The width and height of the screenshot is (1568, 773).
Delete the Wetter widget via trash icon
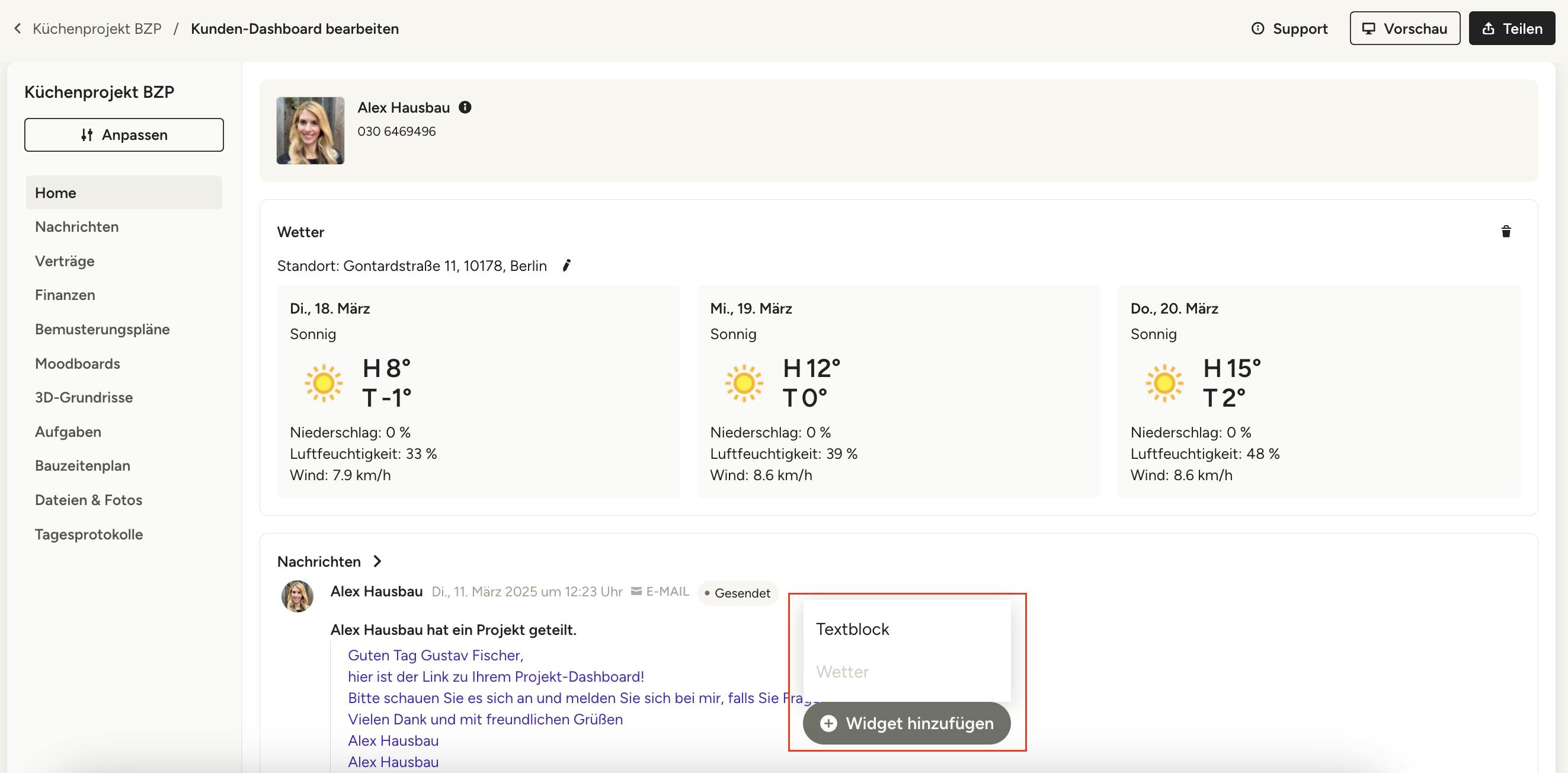coord(1506,232)
